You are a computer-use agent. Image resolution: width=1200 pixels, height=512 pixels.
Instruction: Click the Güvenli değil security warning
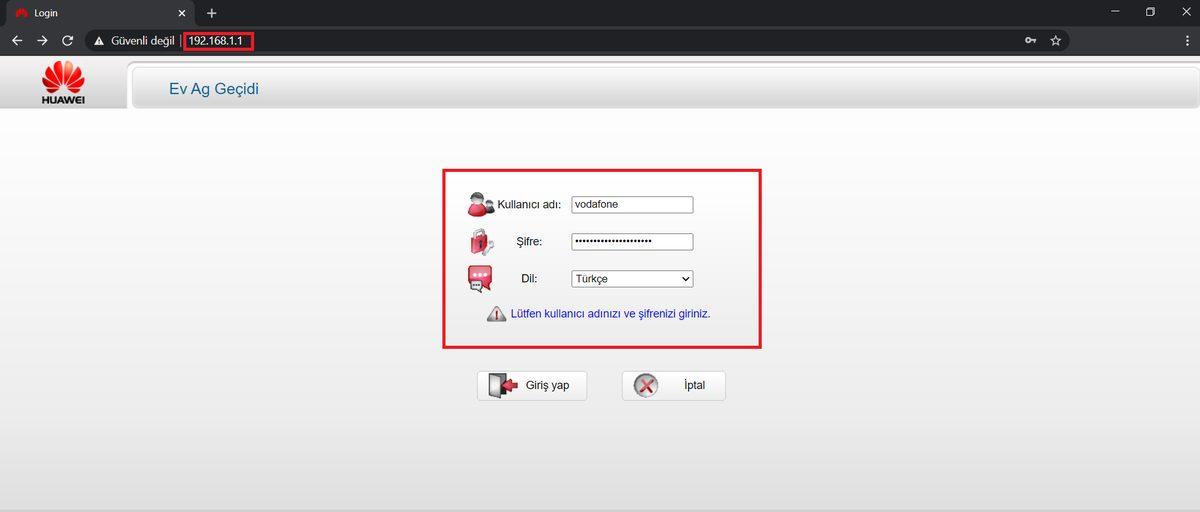(x=134, y=41)
